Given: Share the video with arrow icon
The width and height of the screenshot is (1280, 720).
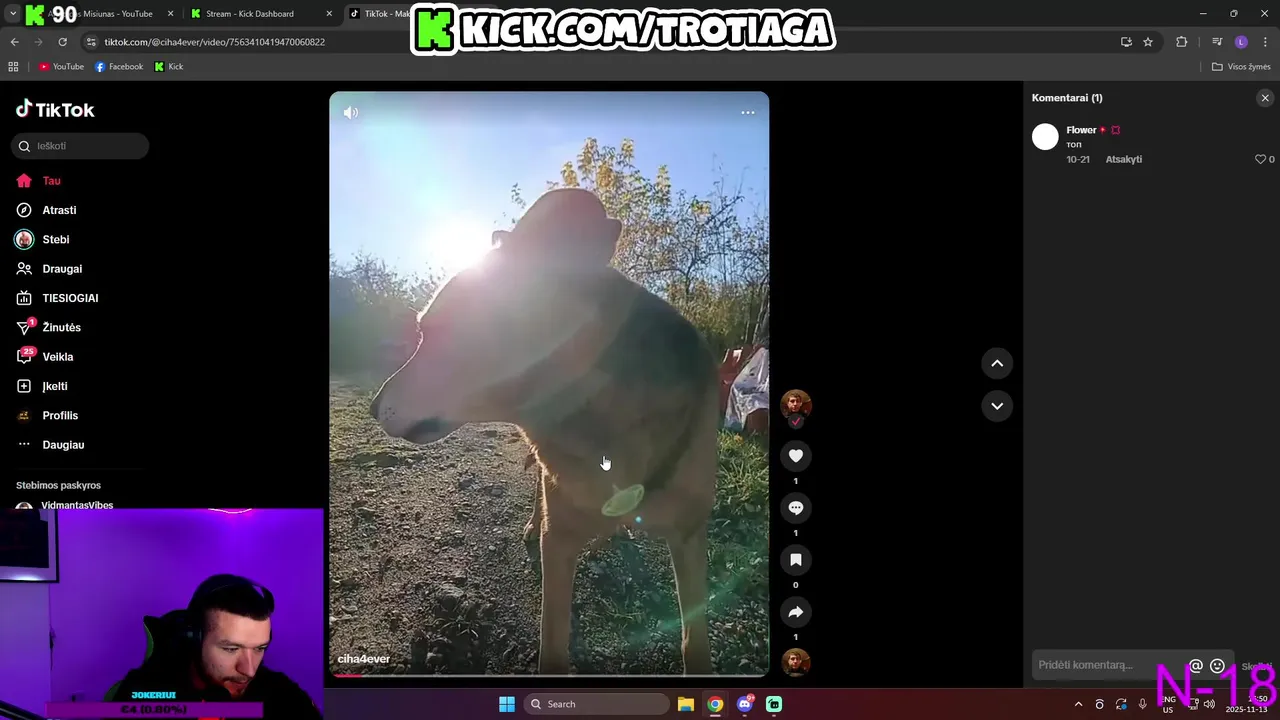Looking at the screenshot, I should click(x=796, y=612).
